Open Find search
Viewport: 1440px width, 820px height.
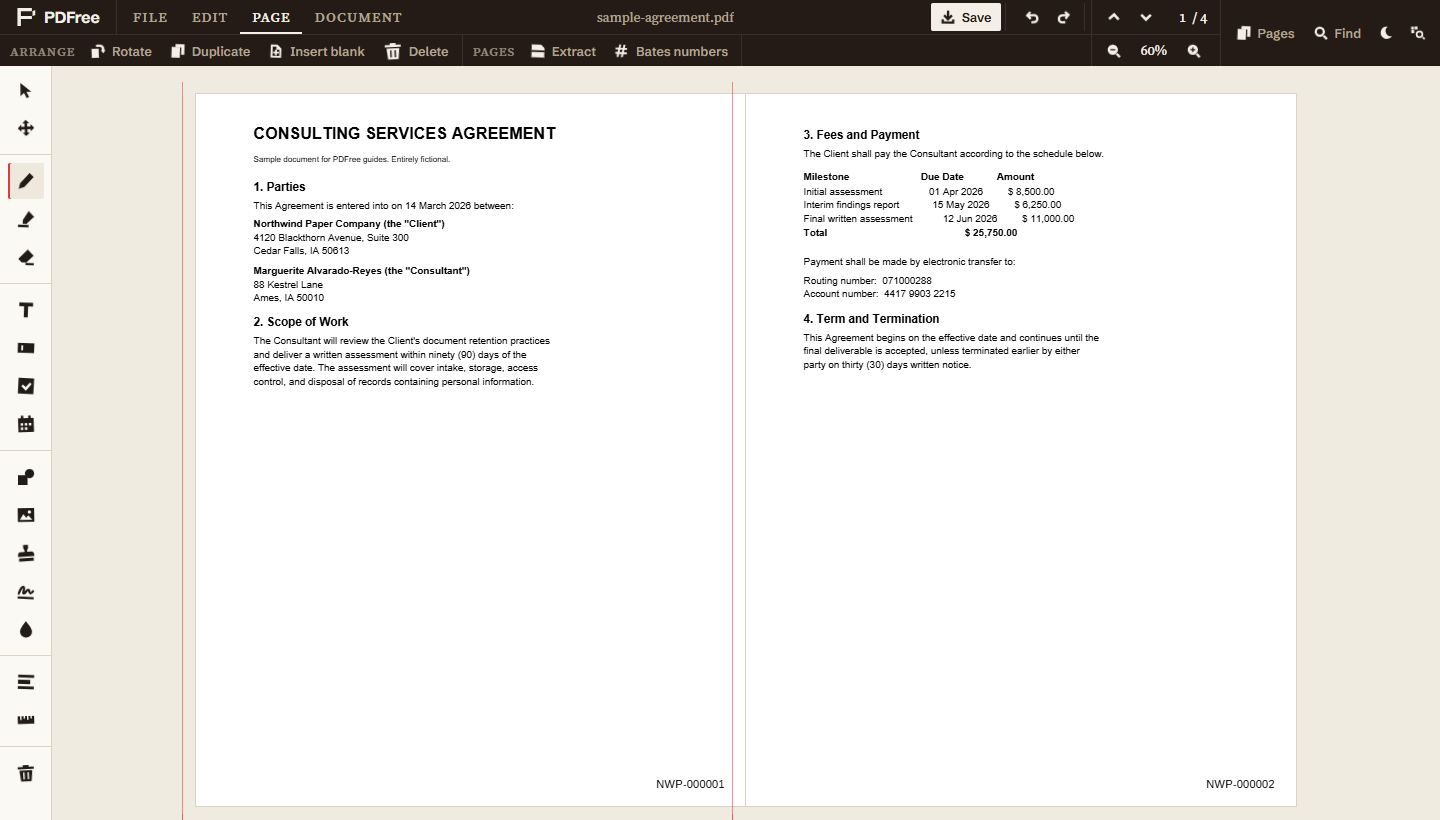point(1338,33)
